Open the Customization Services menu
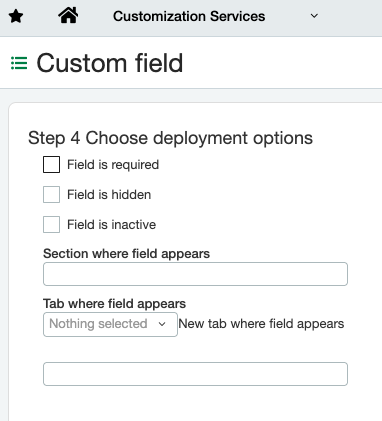This screenshot has width=382, height=421. [x=189, y=16]
